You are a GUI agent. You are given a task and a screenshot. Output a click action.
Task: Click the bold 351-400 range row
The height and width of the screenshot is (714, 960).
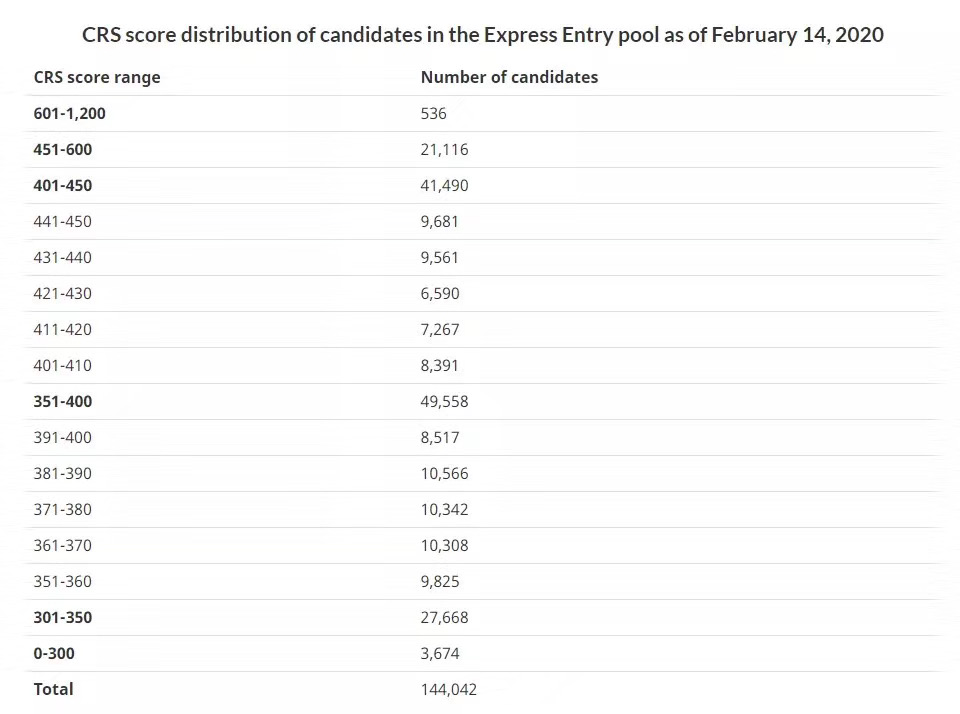coord(482,402)
